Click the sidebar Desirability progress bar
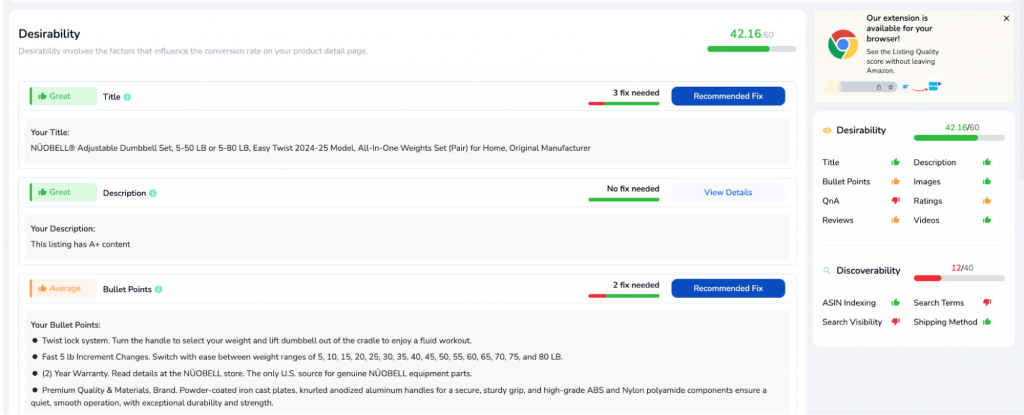Image resolution: width=1024 pixels, height=415 pixels. point(959,138)
